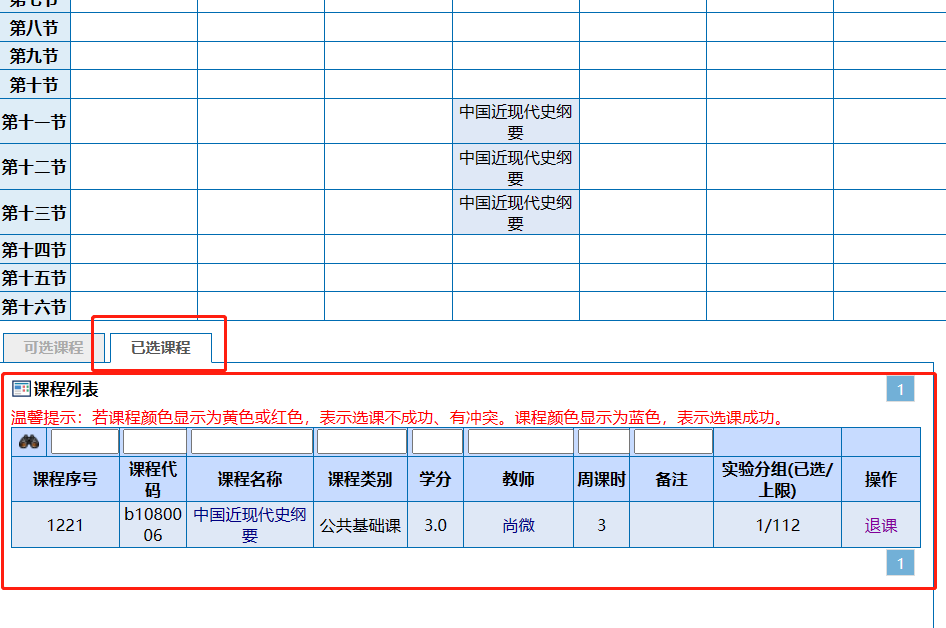Focus the 学分 filter input

pyautogui.click(x=437, y=442)
